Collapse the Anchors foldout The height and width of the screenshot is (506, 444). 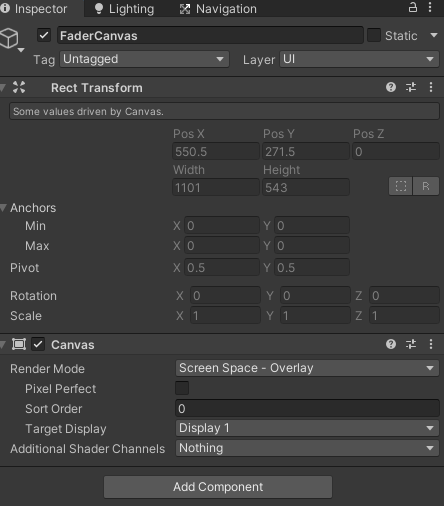click(x=4, y=208)
